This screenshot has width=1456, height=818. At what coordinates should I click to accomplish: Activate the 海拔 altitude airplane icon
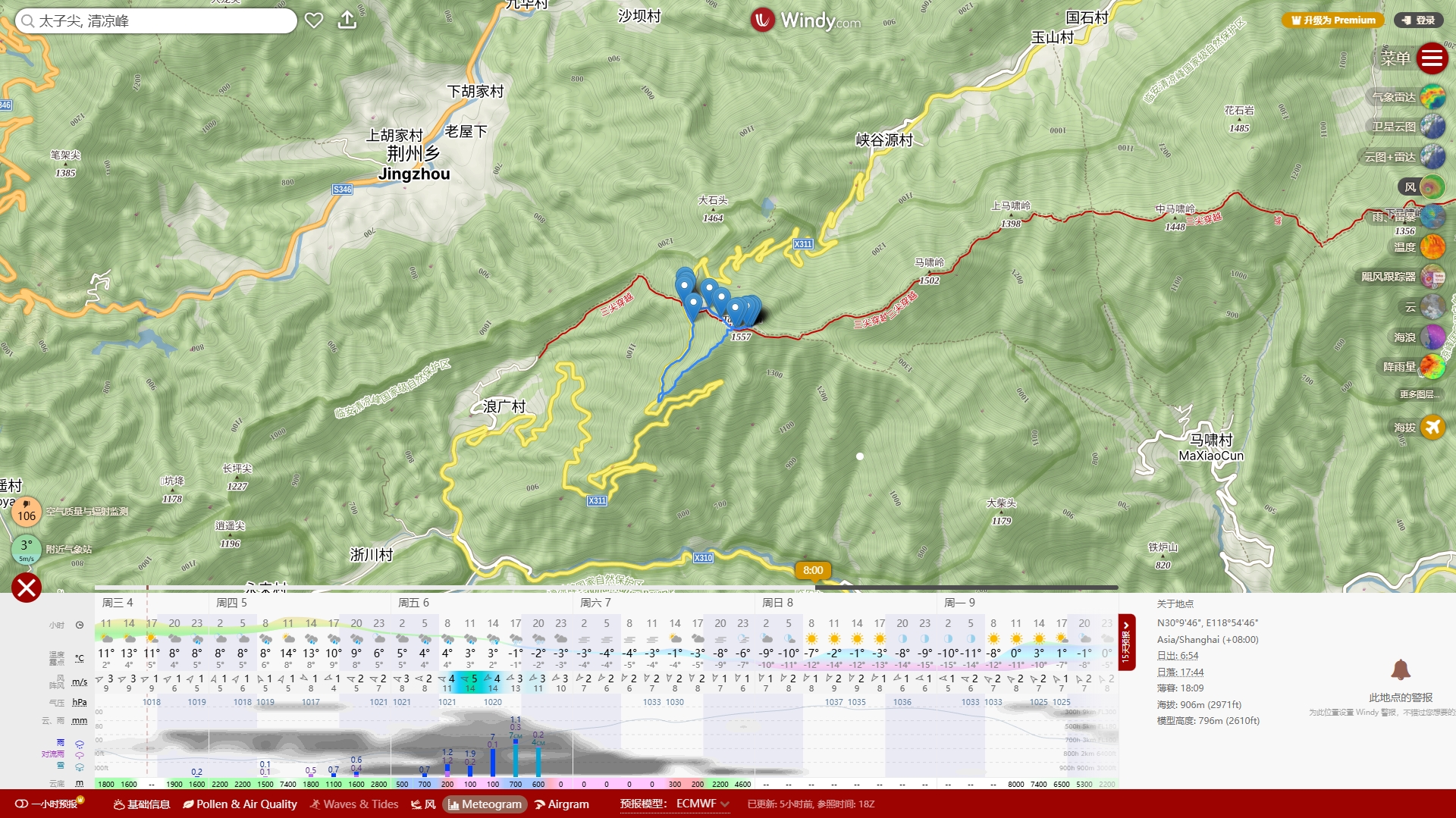(1432, 428)
